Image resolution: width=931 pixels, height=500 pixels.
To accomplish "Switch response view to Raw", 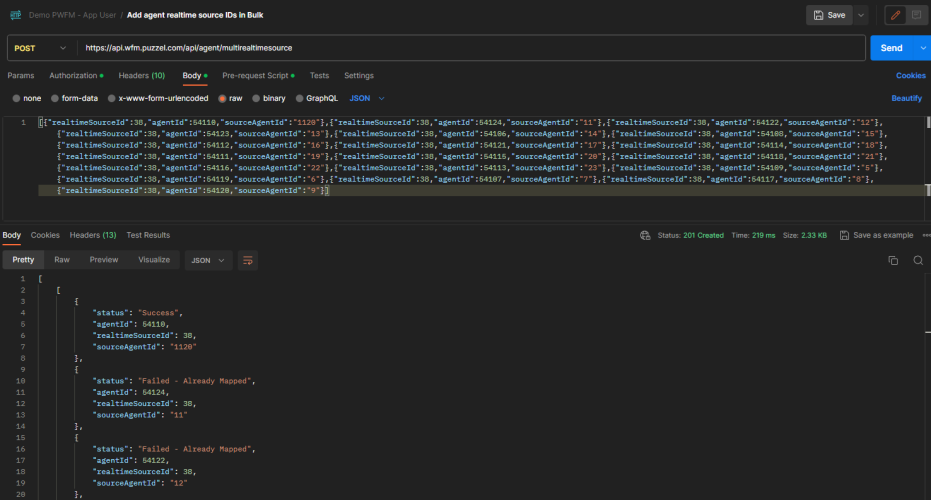I will point(62,260).
